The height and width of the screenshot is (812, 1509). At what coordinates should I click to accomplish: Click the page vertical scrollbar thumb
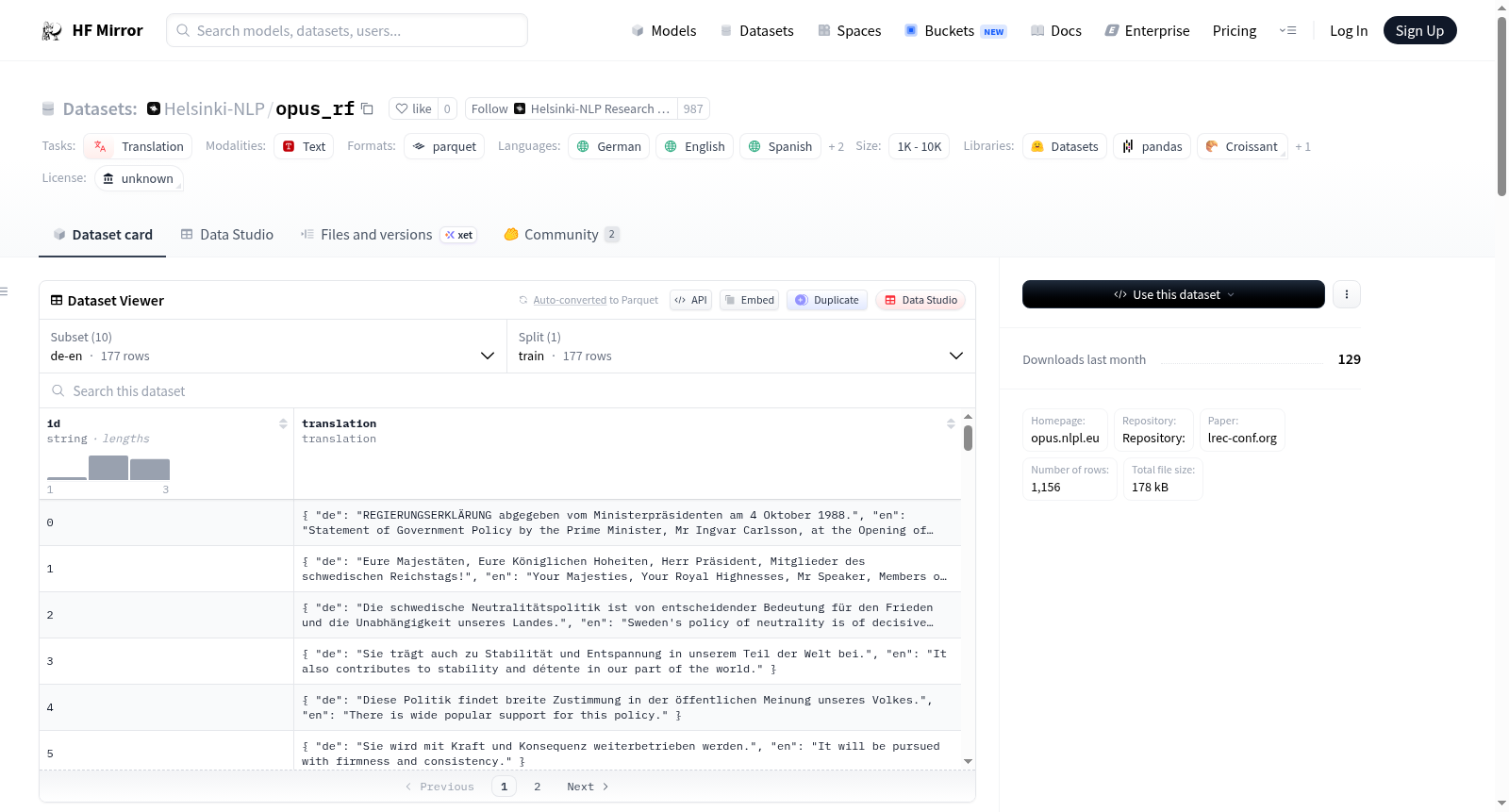(x=1501, y=106)
